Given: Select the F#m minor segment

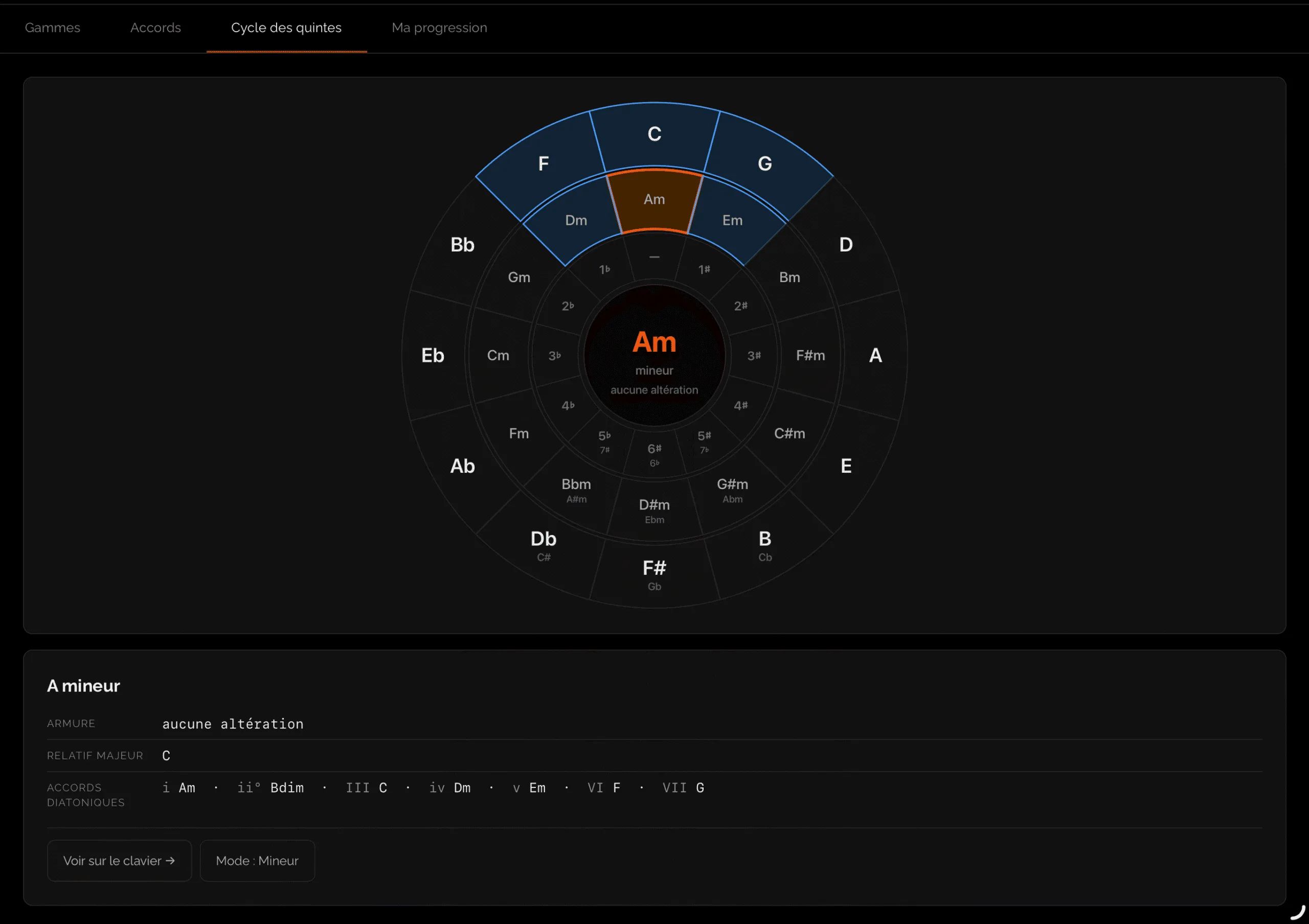Looking at the screenshot, I should point(810,356).
